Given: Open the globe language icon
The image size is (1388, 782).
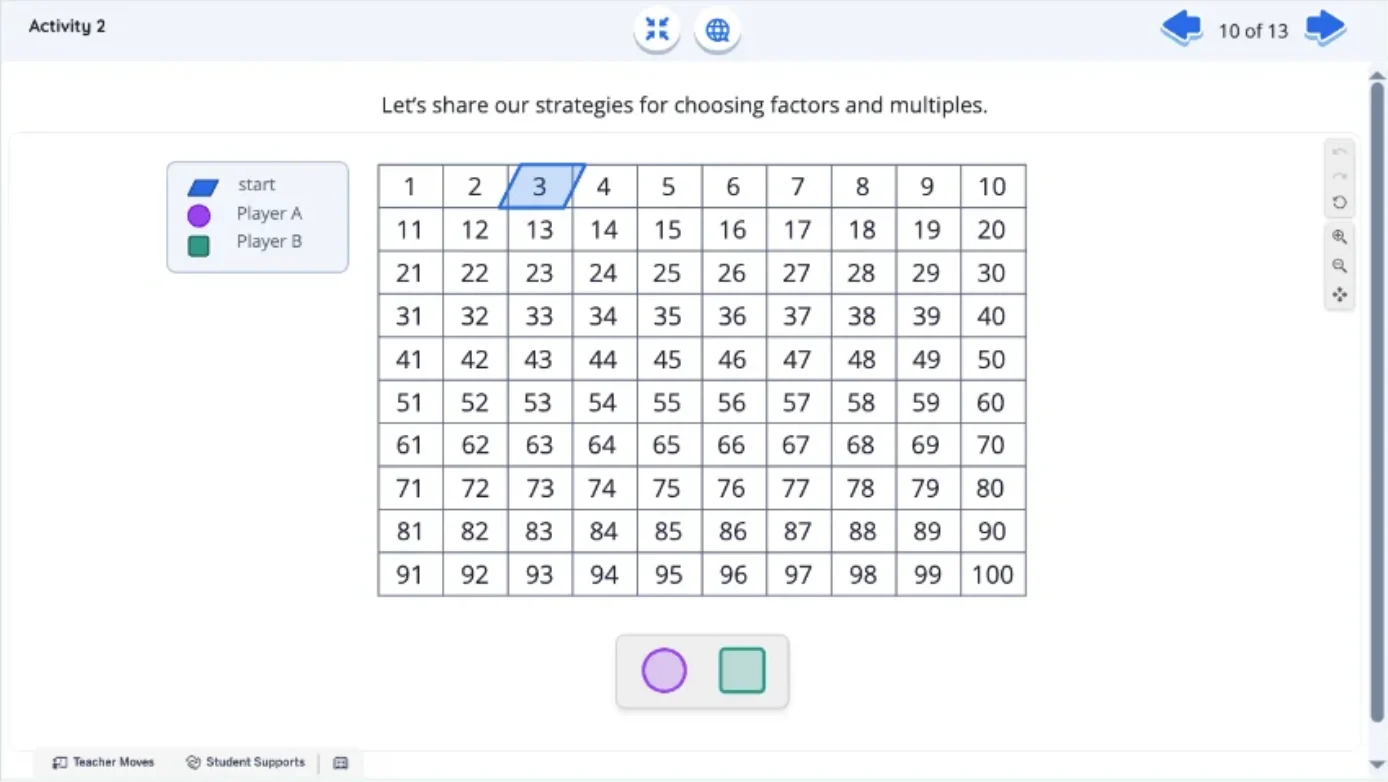Looking at the screenshot, I should [718, 30].
